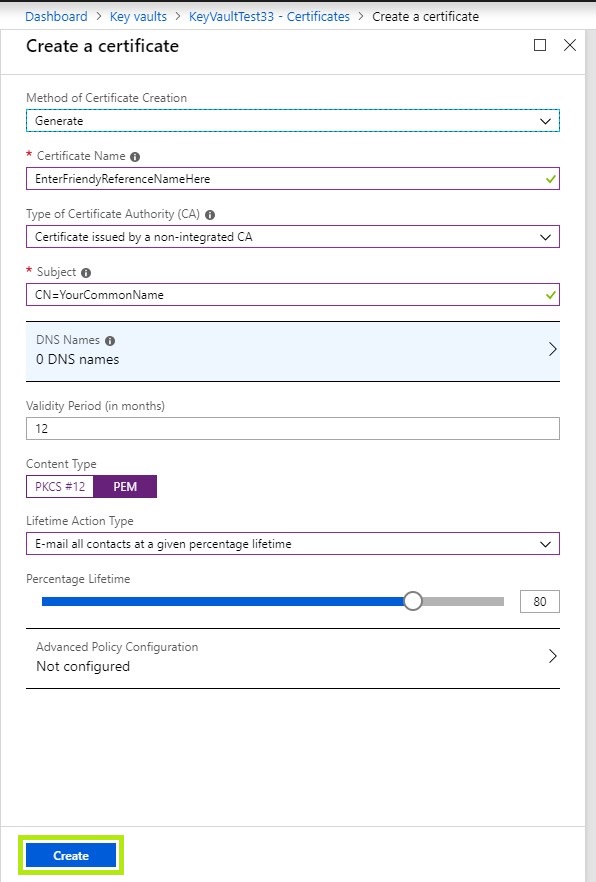This screenshot has height=882, width=596.
Task: Go to Dashboard breadcrumb
Action: point(56,16)
